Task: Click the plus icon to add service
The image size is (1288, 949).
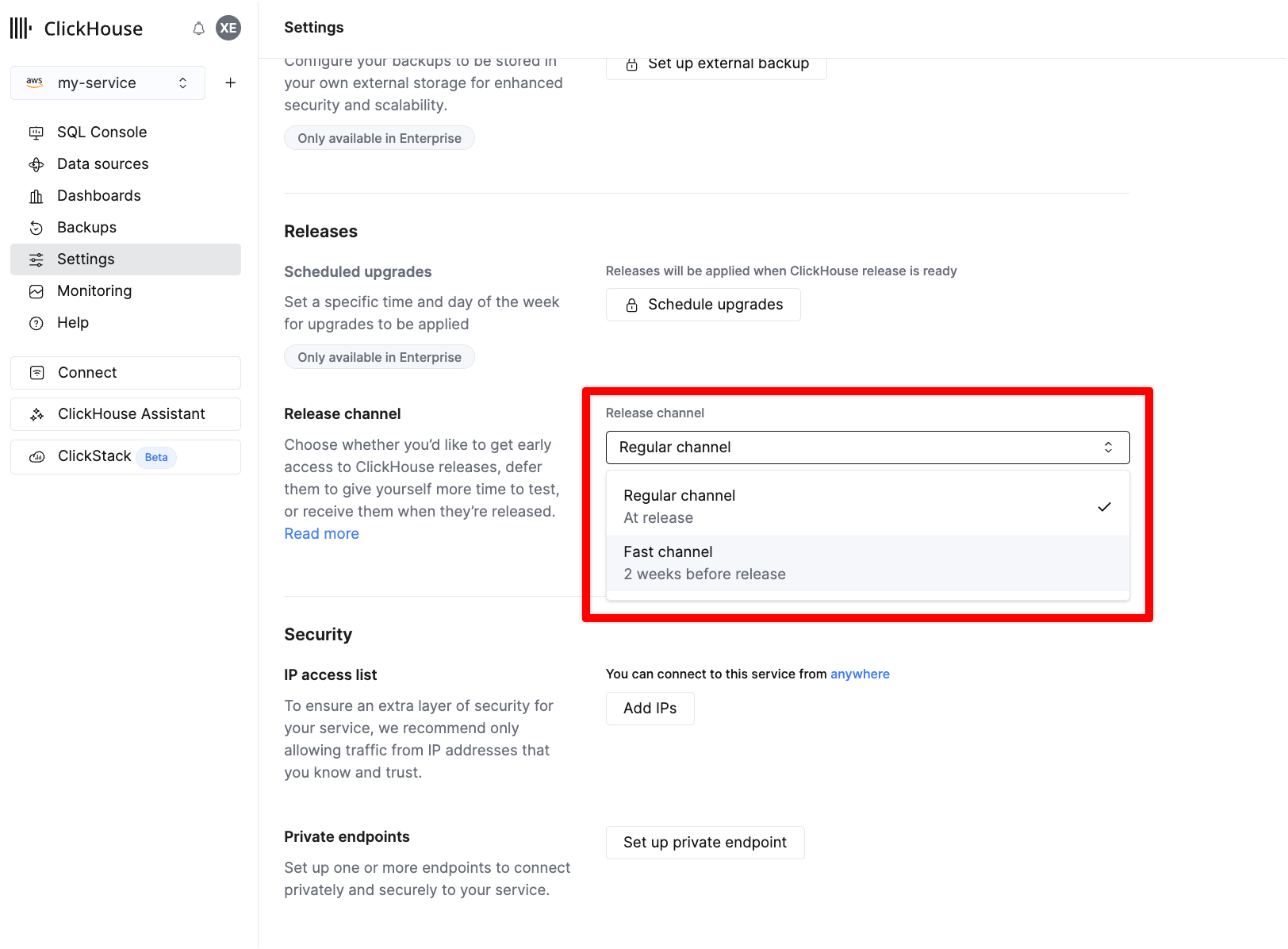Action: [230, 83]
